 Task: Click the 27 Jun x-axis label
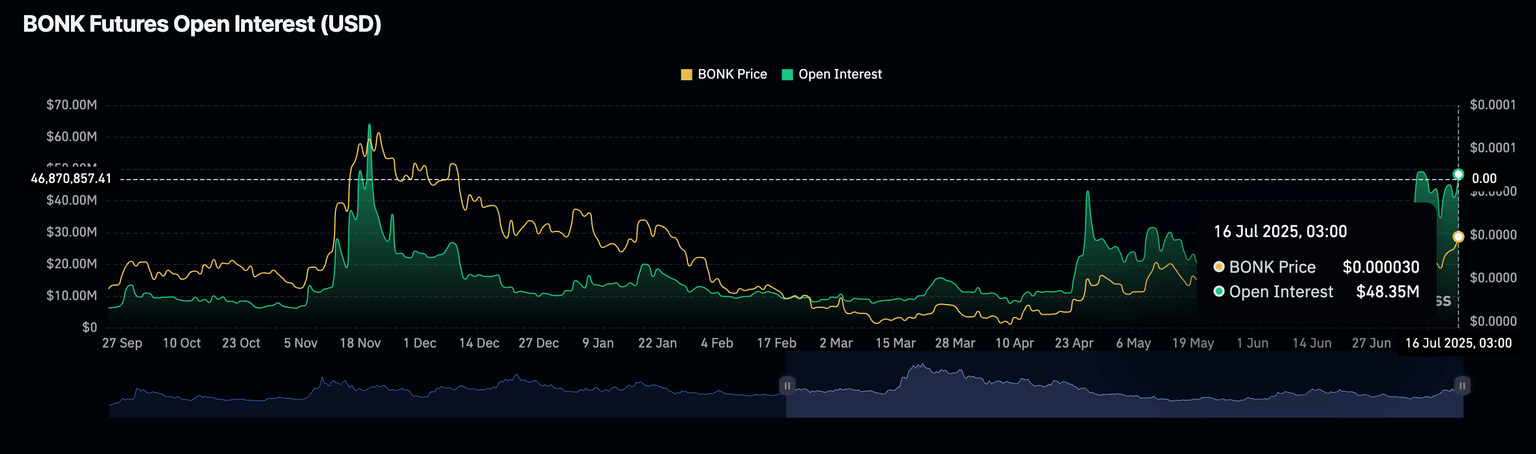coord(1372,343)
